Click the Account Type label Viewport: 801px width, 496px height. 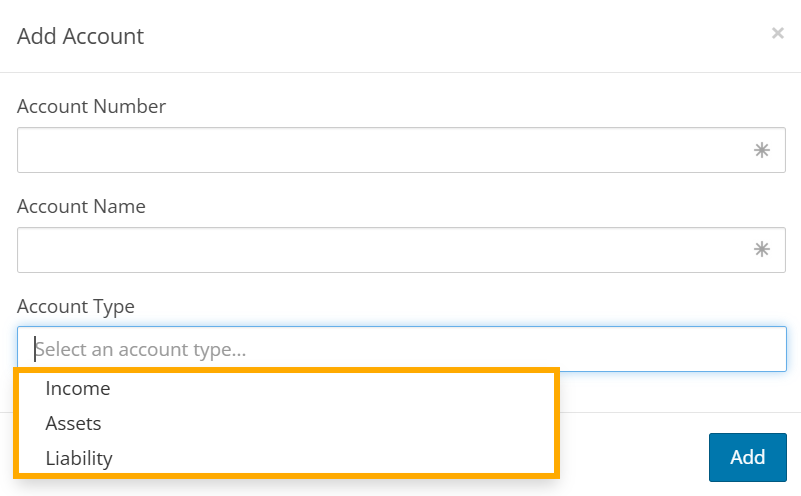[x=76, y=306]
